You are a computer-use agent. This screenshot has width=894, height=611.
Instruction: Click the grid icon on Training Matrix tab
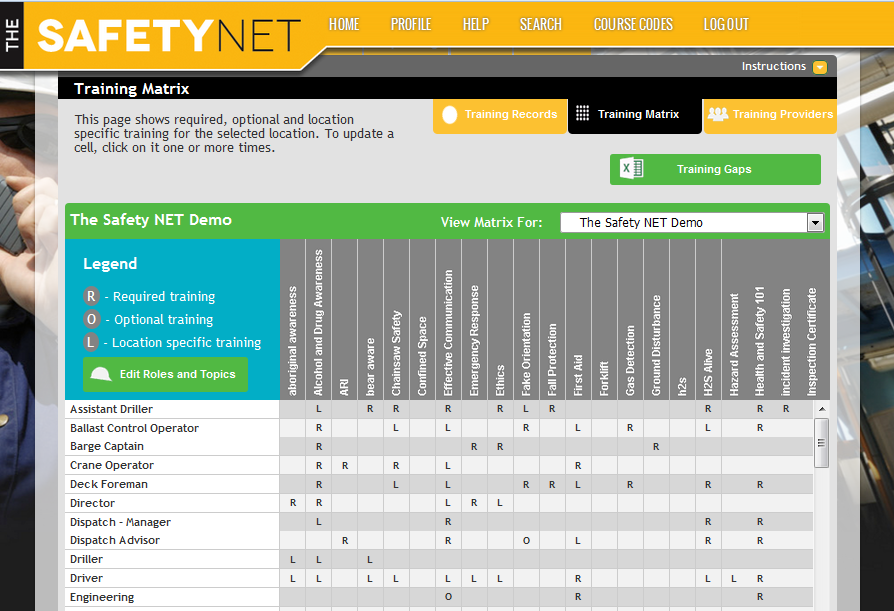click(x=583, y=115)
